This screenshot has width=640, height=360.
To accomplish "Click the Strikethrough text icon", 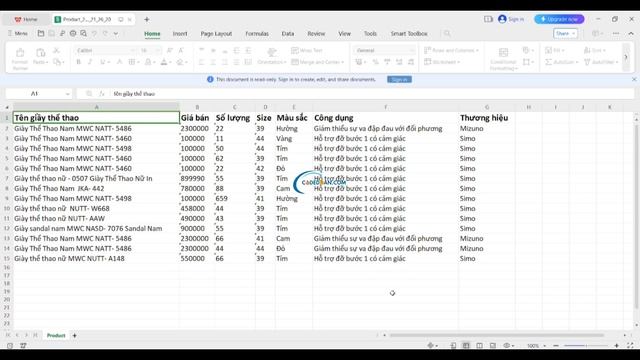I will click(x=119, y=62).
